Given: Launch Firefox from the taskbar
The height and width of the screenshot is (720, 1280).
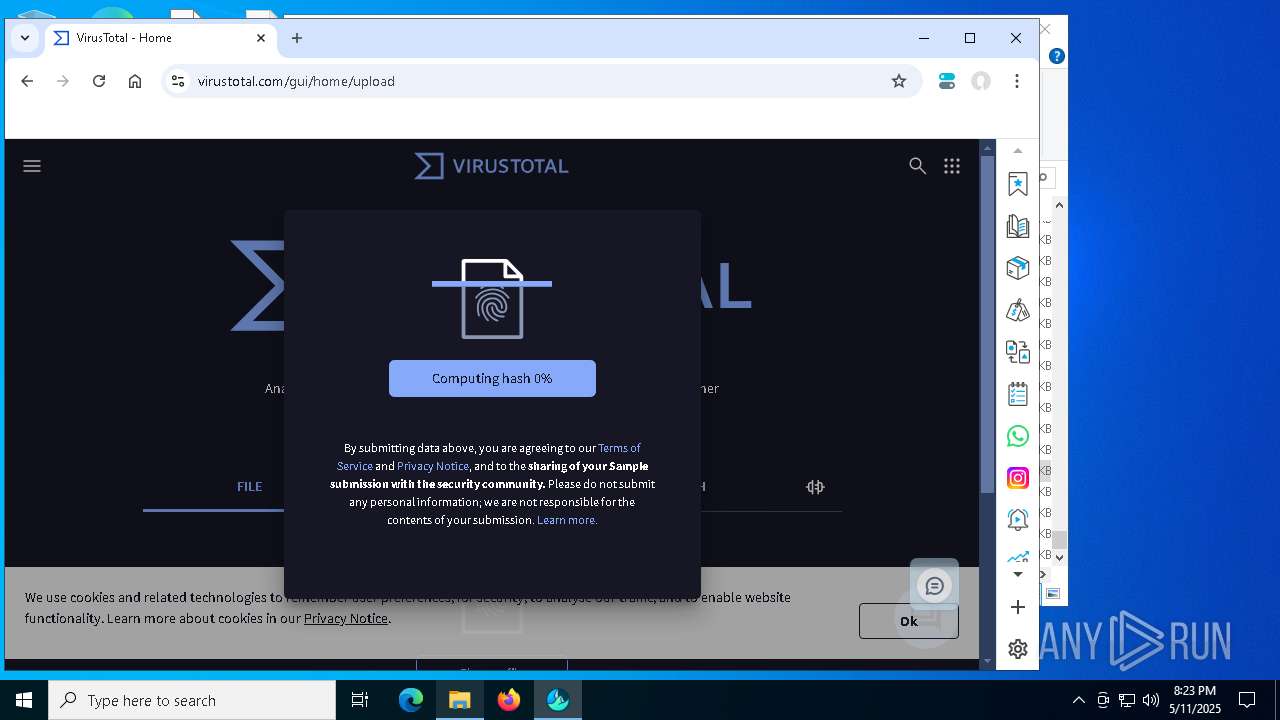Looking at the screenshot, I should pyautogui.click(x=509, y=700).
